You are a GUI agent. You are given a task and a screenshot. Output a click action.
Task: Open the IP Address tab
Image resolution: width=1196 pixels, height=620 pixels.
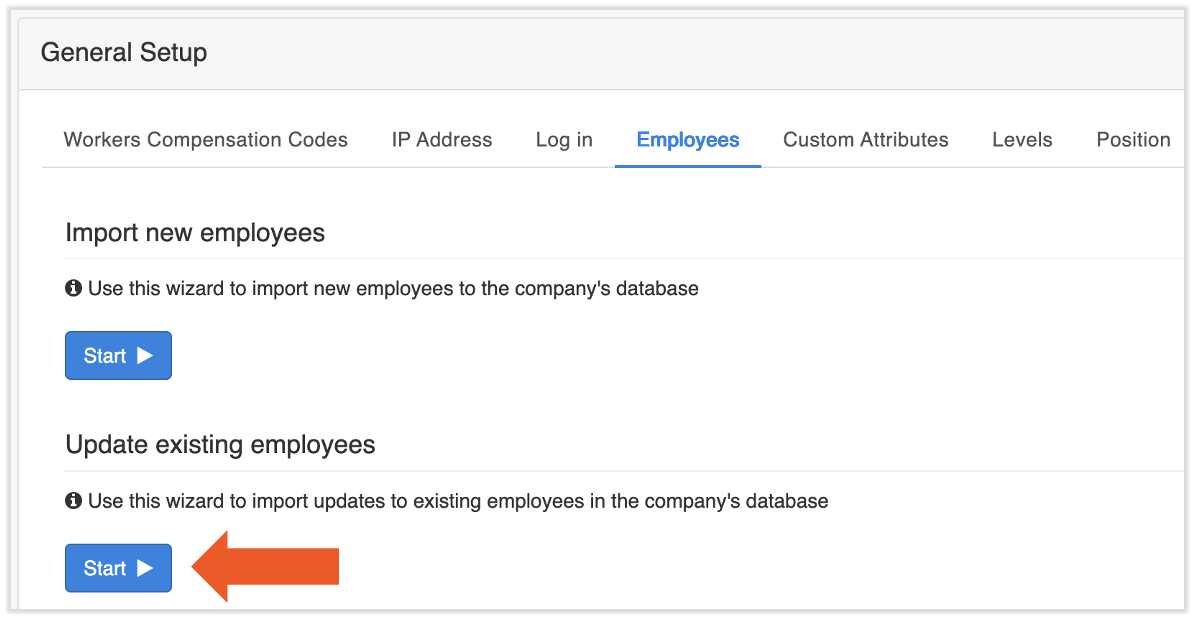point(441,140)
